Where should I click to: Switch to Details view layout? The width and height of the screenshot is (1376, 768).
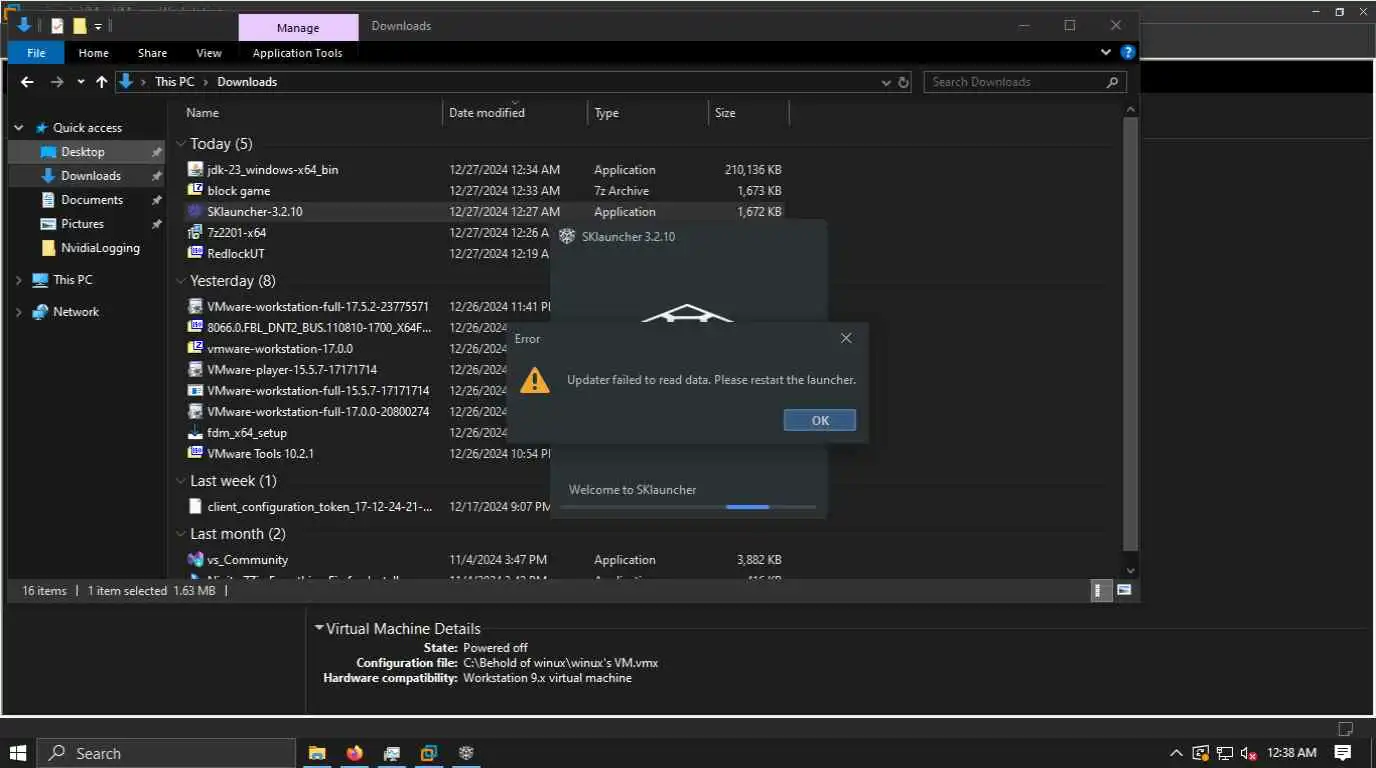tap(1099, 591)
